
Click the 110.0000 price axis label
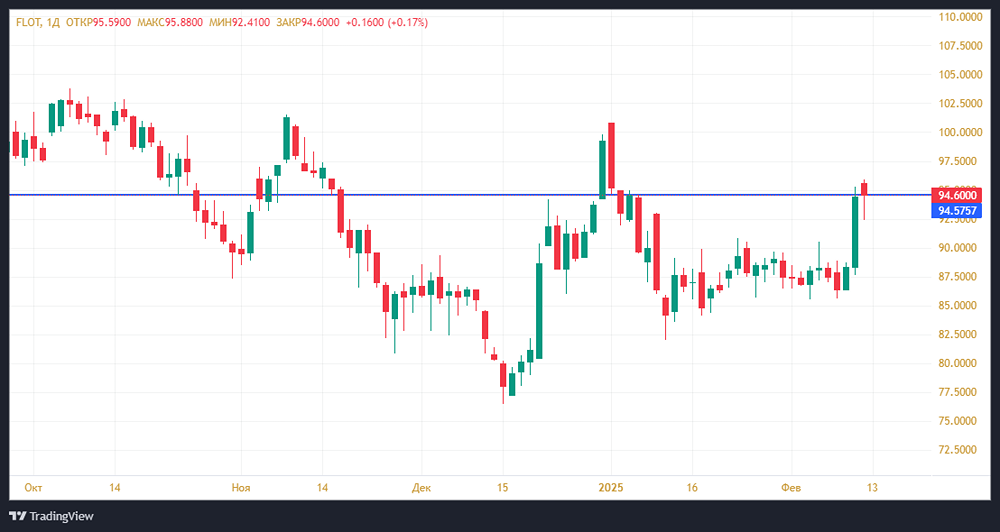tap(960, 17)
